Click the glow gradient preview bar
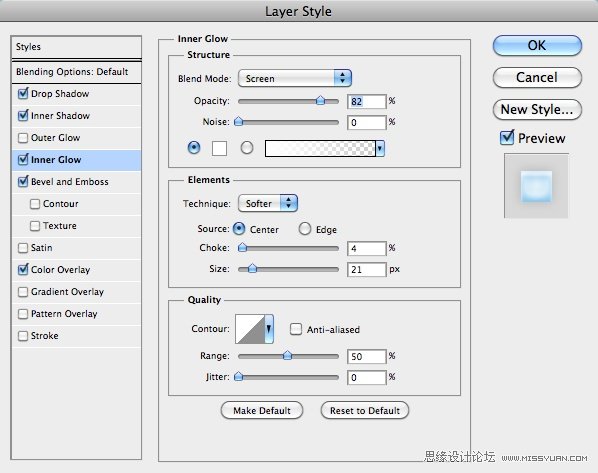The height and width of the screenshot is (473, 598). click(320, 148)
